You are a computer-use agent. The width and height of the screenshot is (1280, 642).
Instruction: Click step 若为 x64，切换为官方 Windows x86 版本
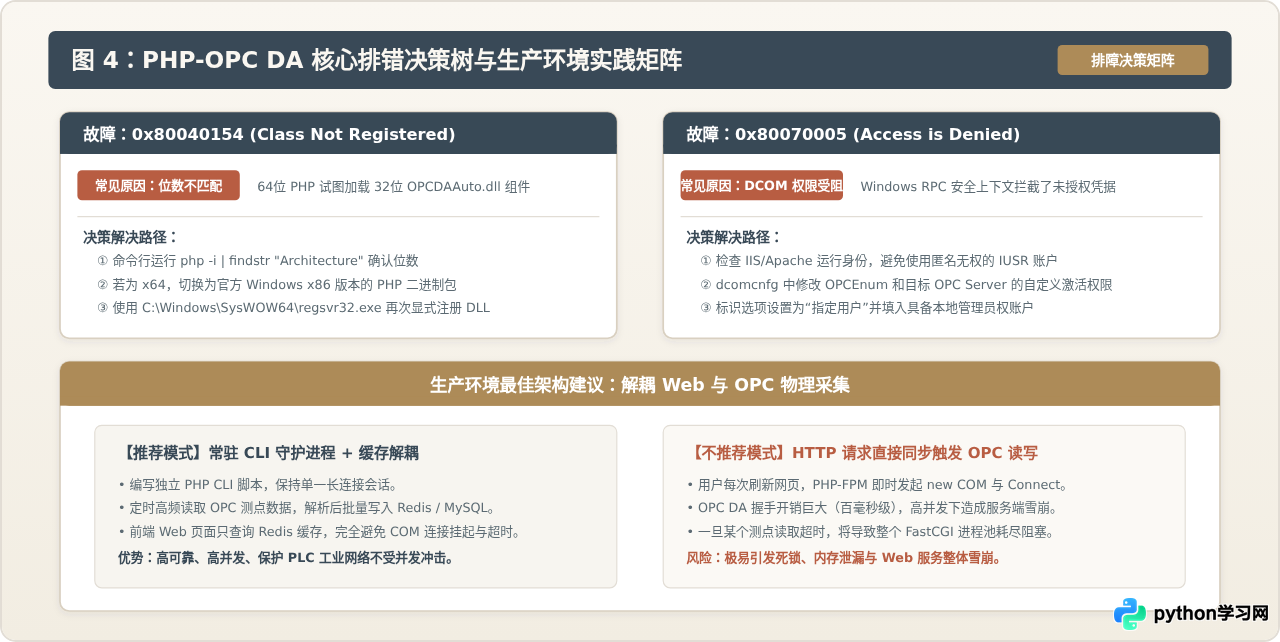(x=276, y=284)
